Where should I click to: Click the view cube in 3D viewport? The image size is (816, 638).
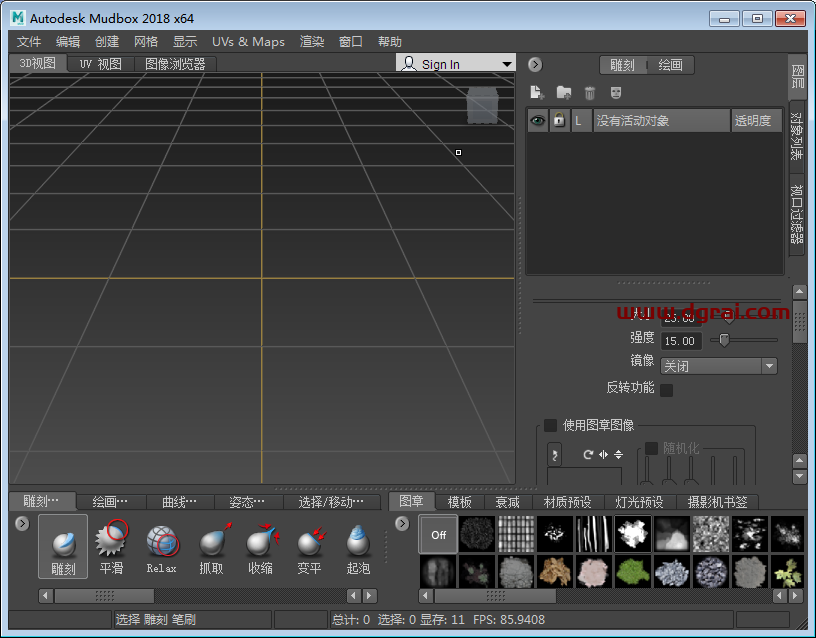482,105
